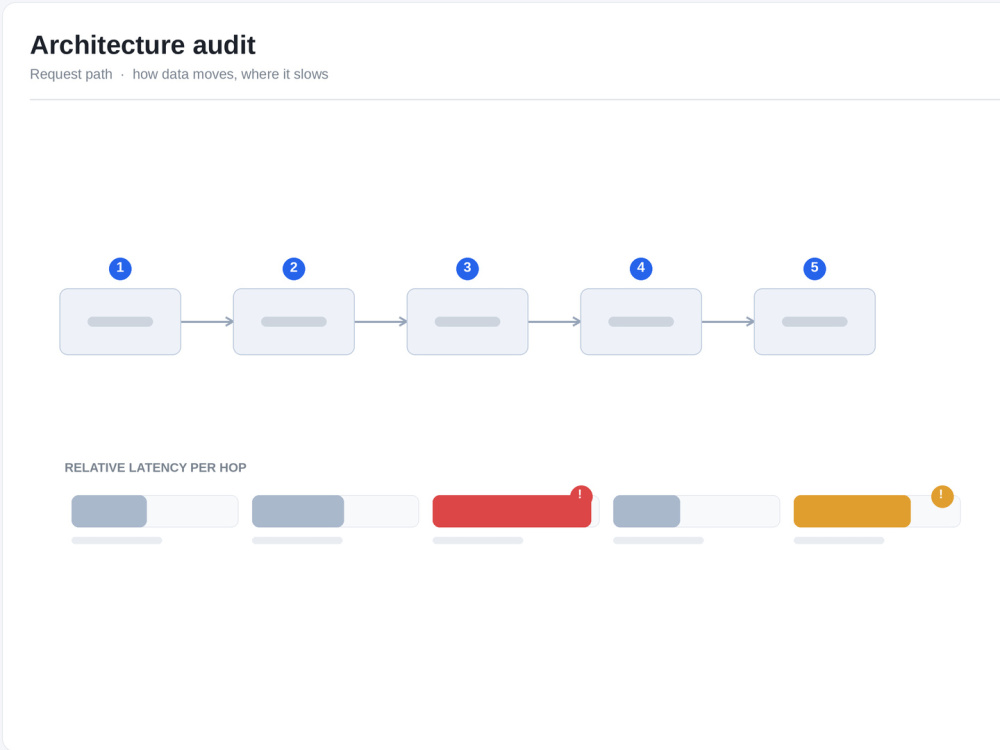Open the node box under step 2

293,321
